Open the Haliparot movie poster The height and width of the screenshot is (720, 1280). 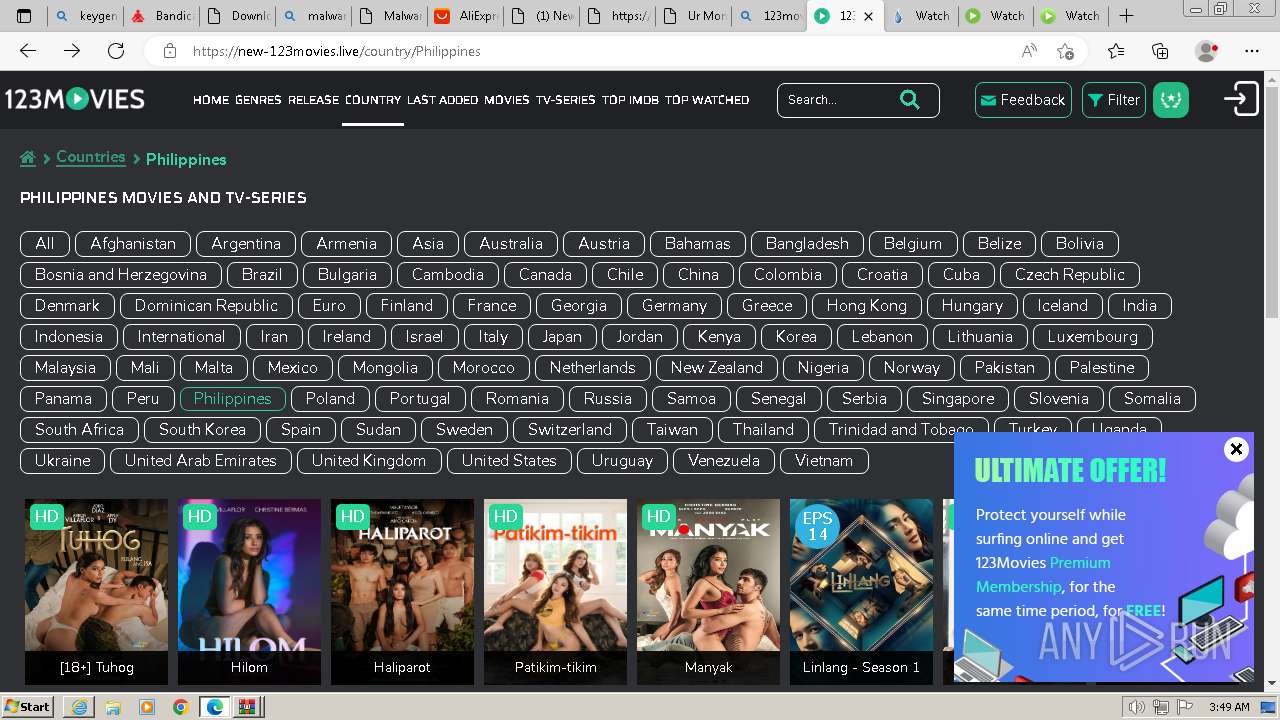[402, 591]
